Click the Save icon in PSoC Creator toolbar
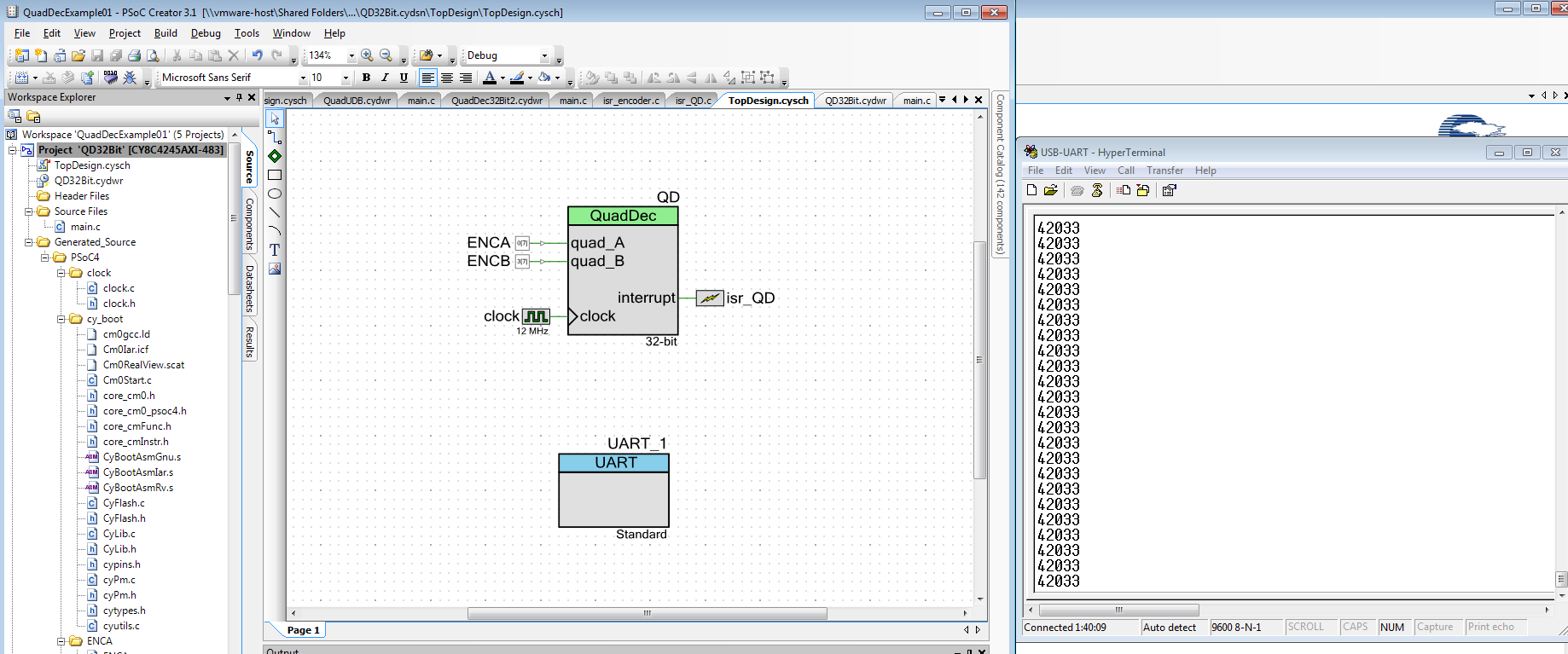This screenshot has height=654, width=1568. (97, 55)
